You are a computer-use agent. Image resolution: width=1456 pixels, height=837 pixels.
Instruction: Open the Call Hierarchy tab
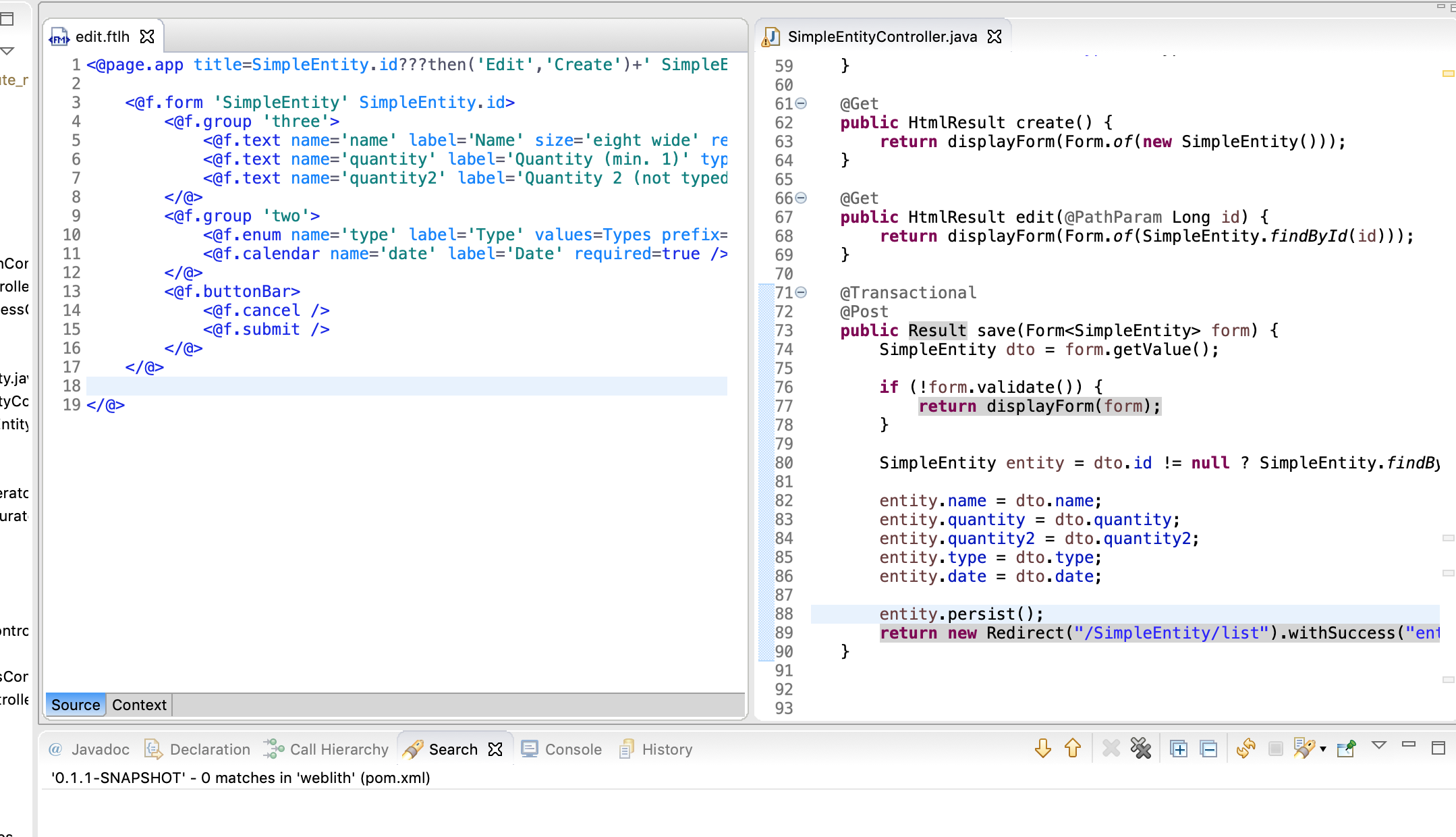pos(339,749)
